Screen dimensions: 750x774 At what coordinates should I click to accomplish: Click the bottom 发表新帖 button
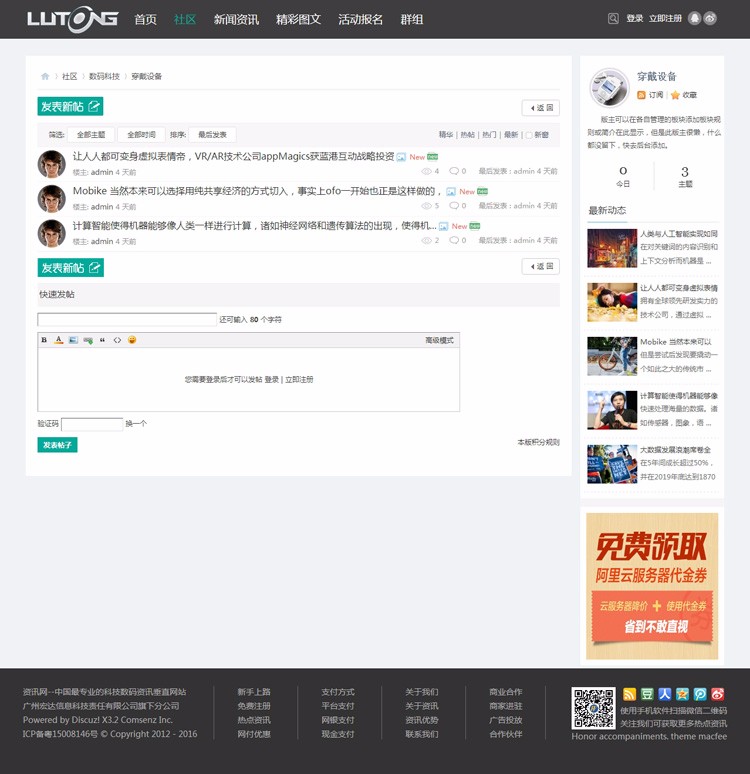point(71,268)
